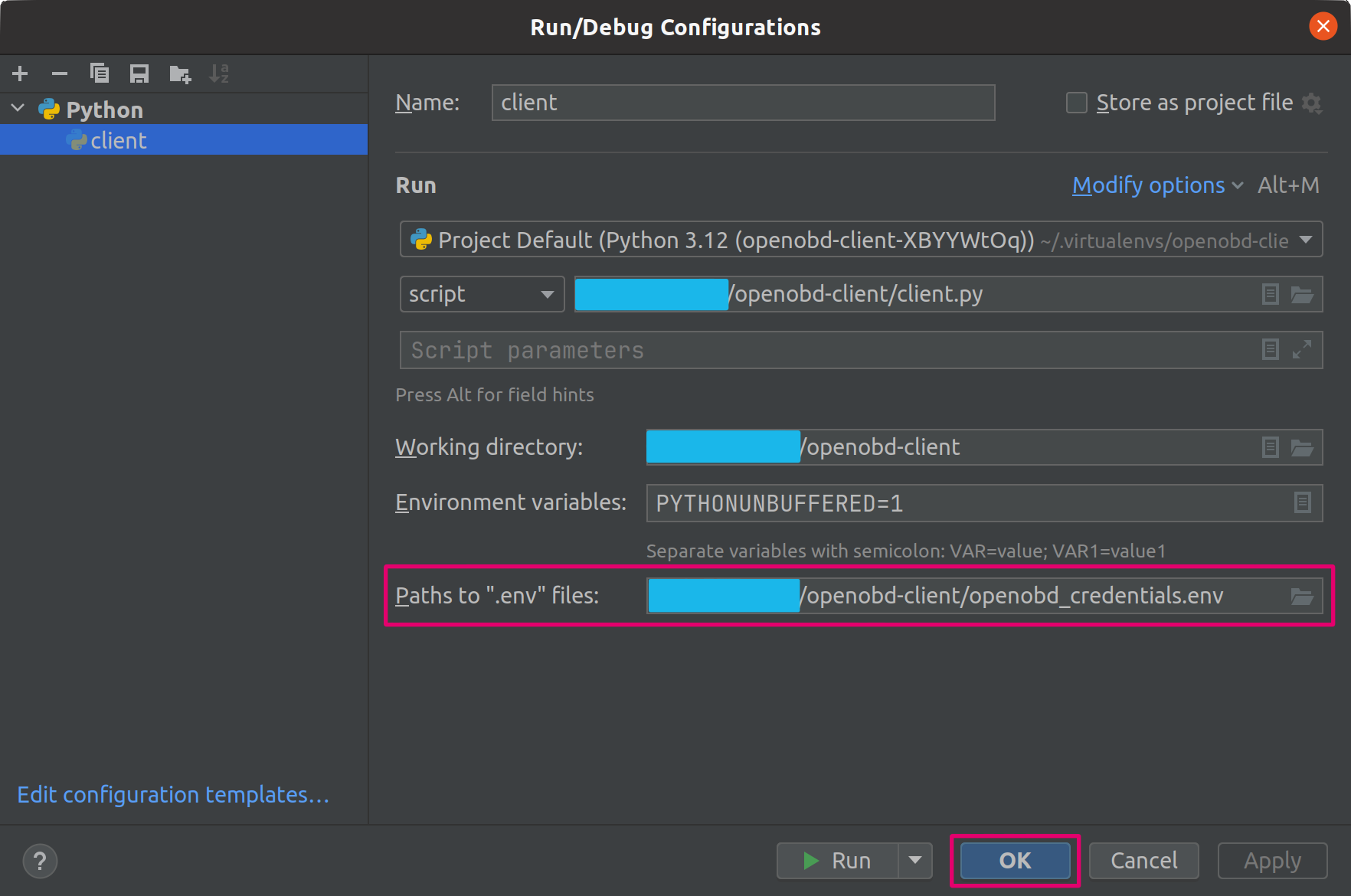The image size is (1351, 896).
Task: Open the Python interpreter dropdown
Action: 1307,239
